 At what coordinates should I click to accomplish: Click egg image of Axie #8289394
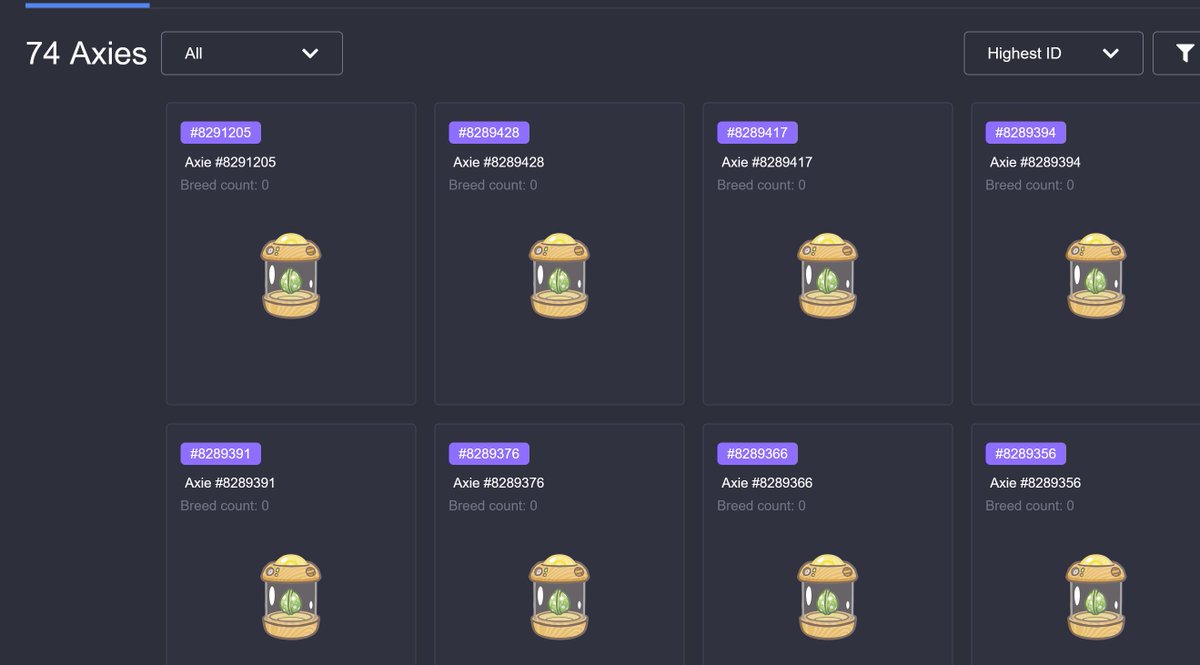pyautogui.click(x=1096, y=275)
